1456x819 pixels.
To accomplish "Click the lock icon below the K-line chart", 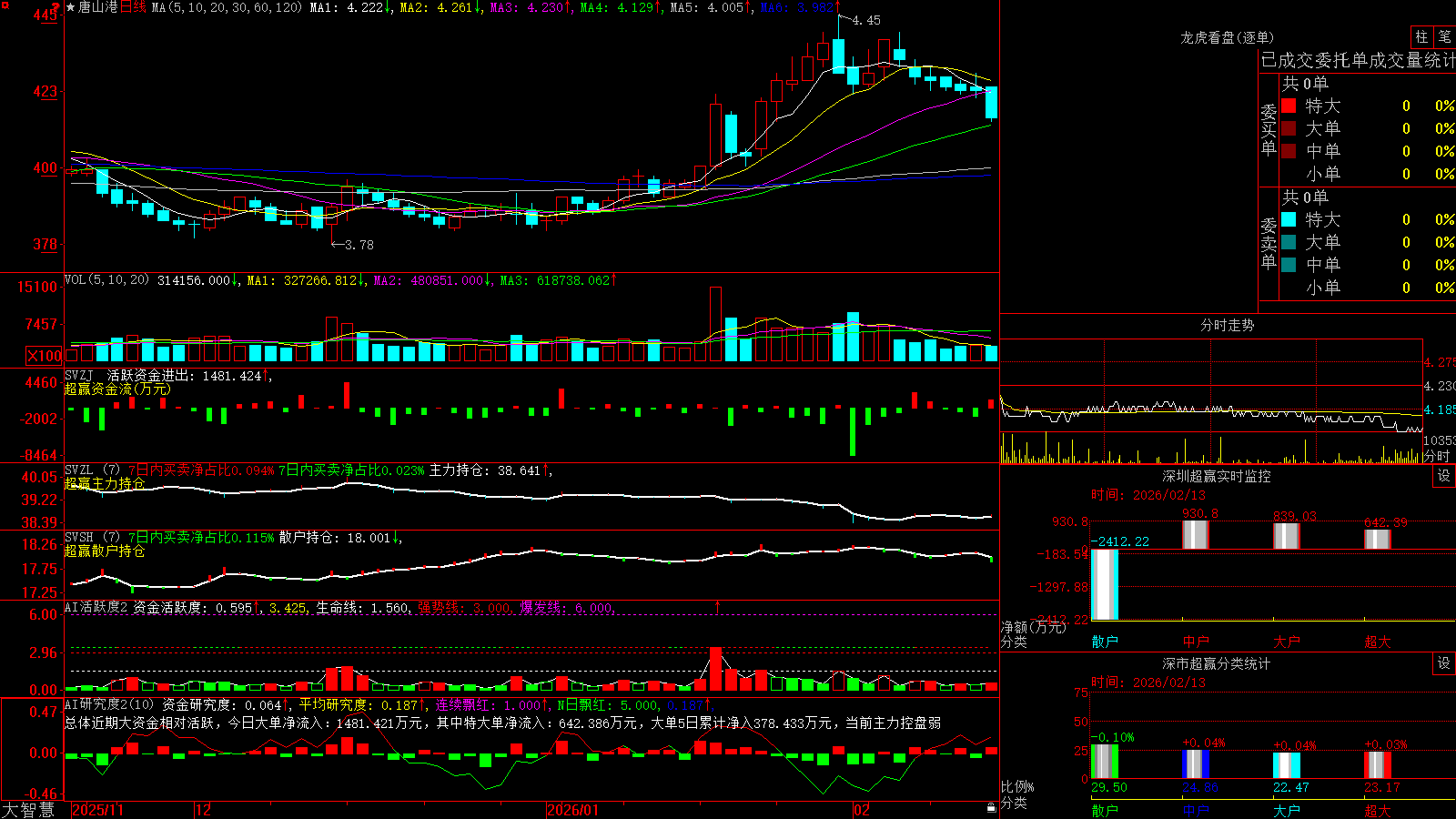I will click(991, 808).
